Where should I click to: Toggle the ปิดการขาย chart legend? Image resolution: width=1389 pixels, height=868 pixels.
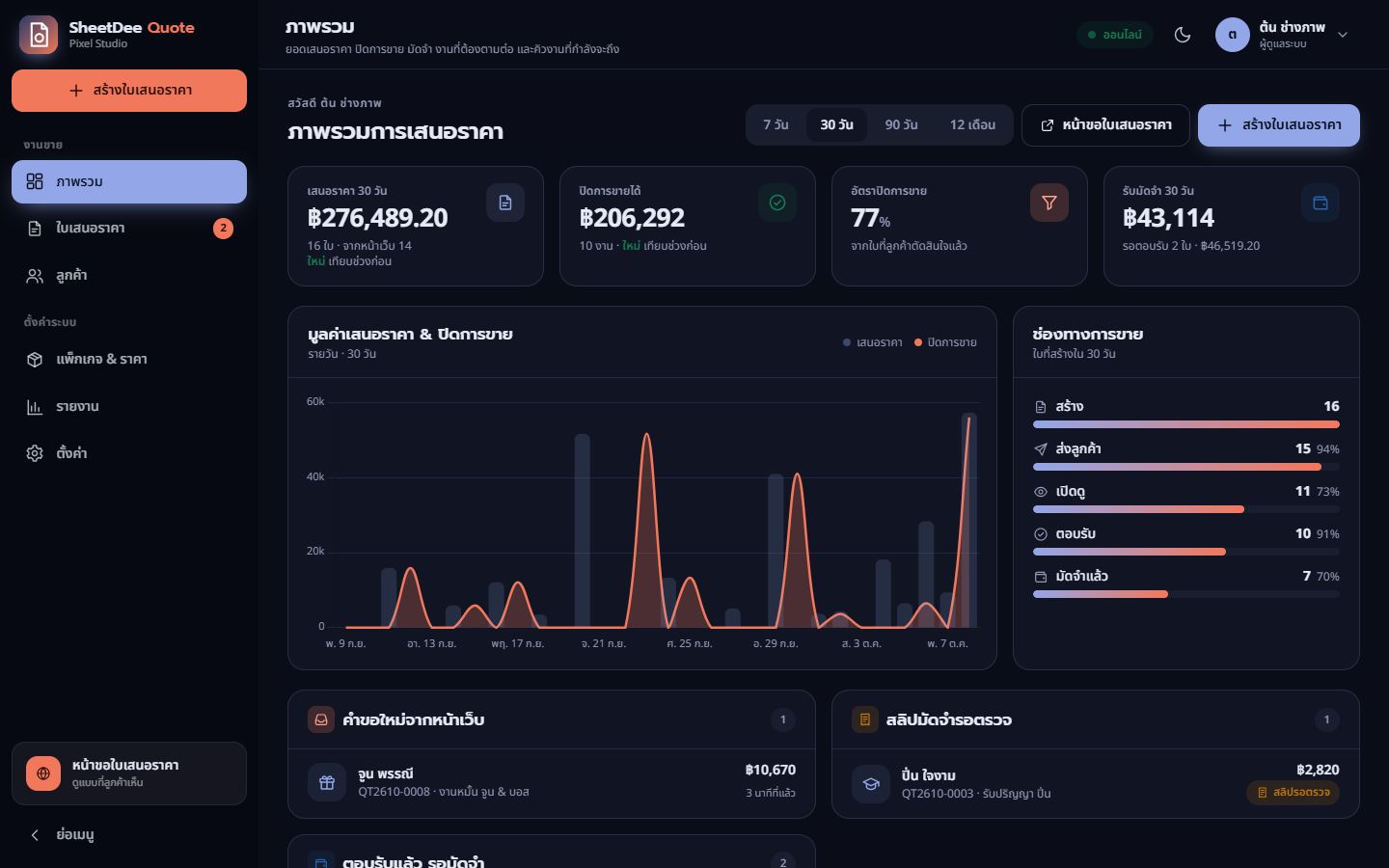tap(945, 342)
